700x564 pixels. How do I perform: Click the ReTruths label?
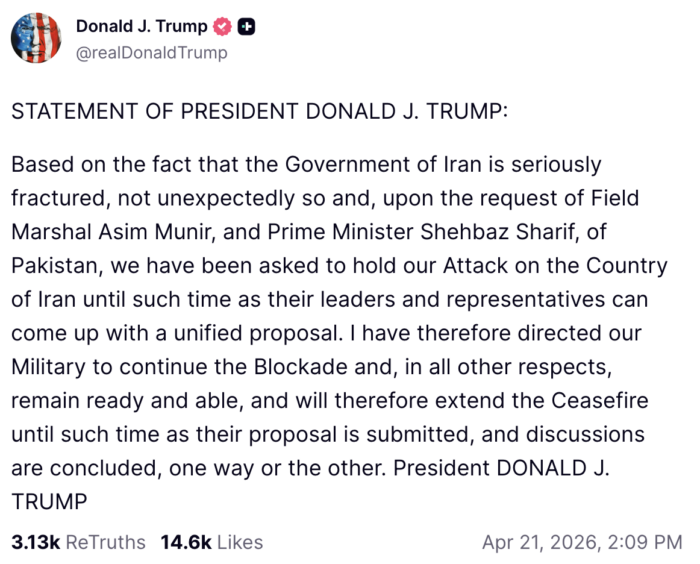106,542
